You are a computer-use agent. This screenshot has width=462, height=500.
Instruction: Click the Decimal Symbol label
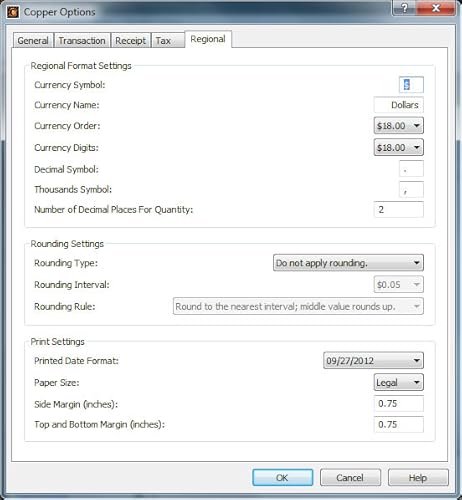click(x=66, y=169)
